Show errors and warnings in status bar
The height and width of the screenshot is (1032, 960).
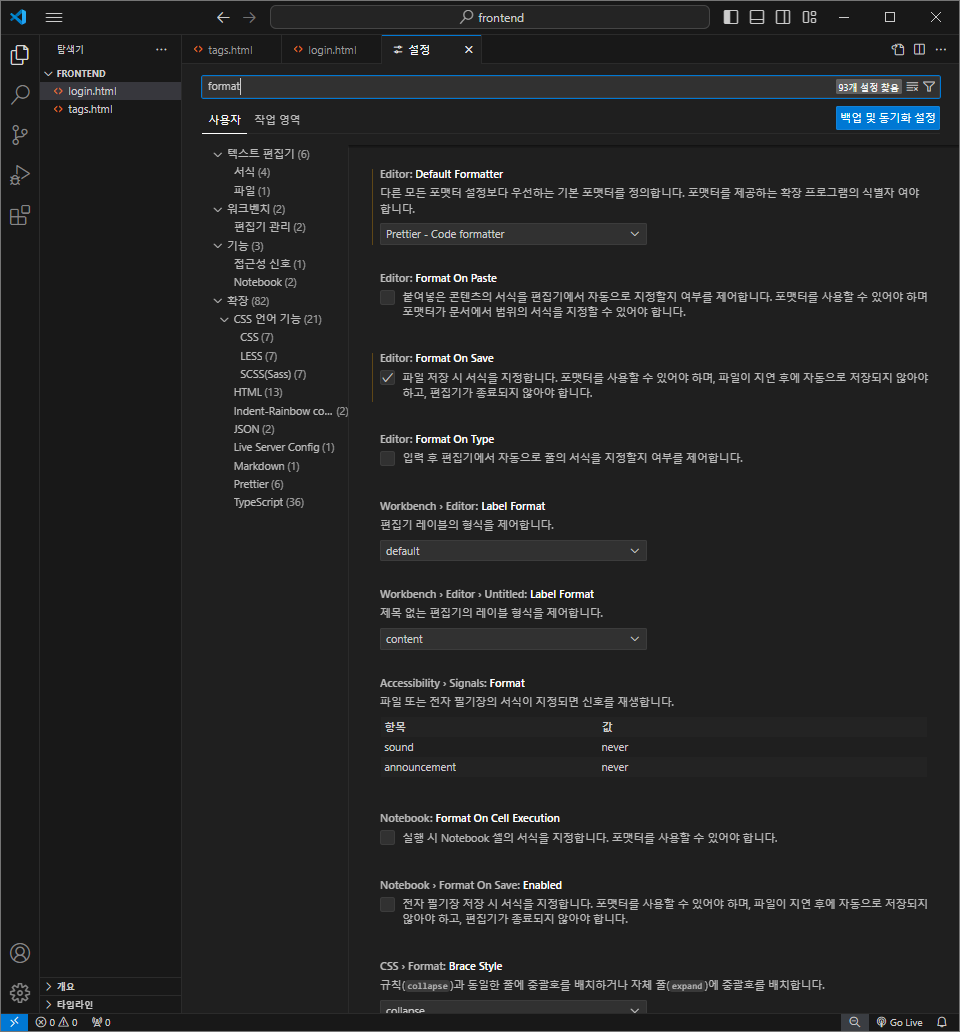click(x=57, y=1022)
